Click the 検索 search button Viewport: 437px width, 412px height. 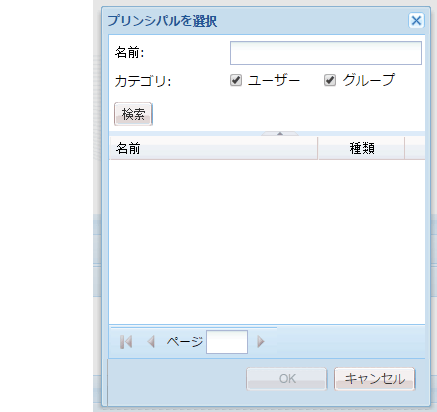133,114
